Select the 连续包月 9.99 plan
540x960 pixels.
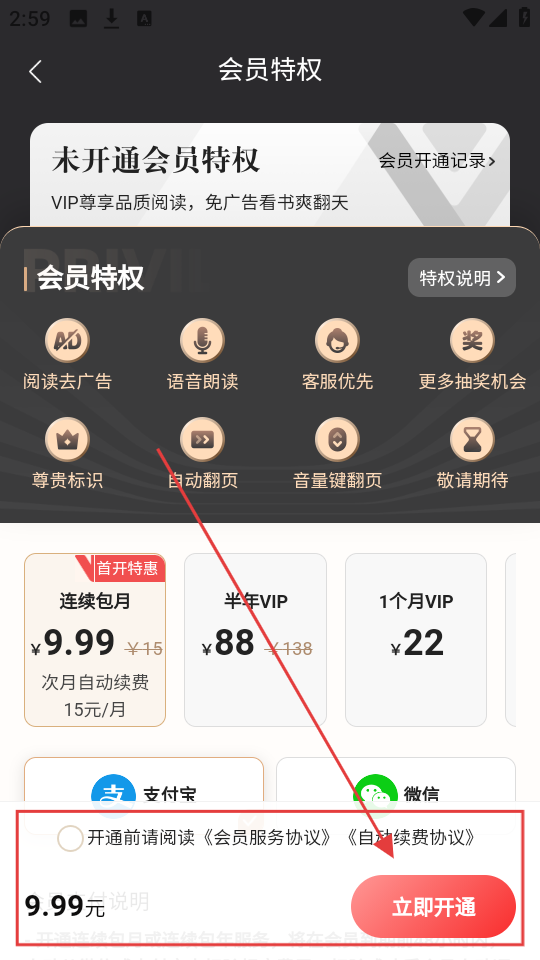(x=95, y=640)
